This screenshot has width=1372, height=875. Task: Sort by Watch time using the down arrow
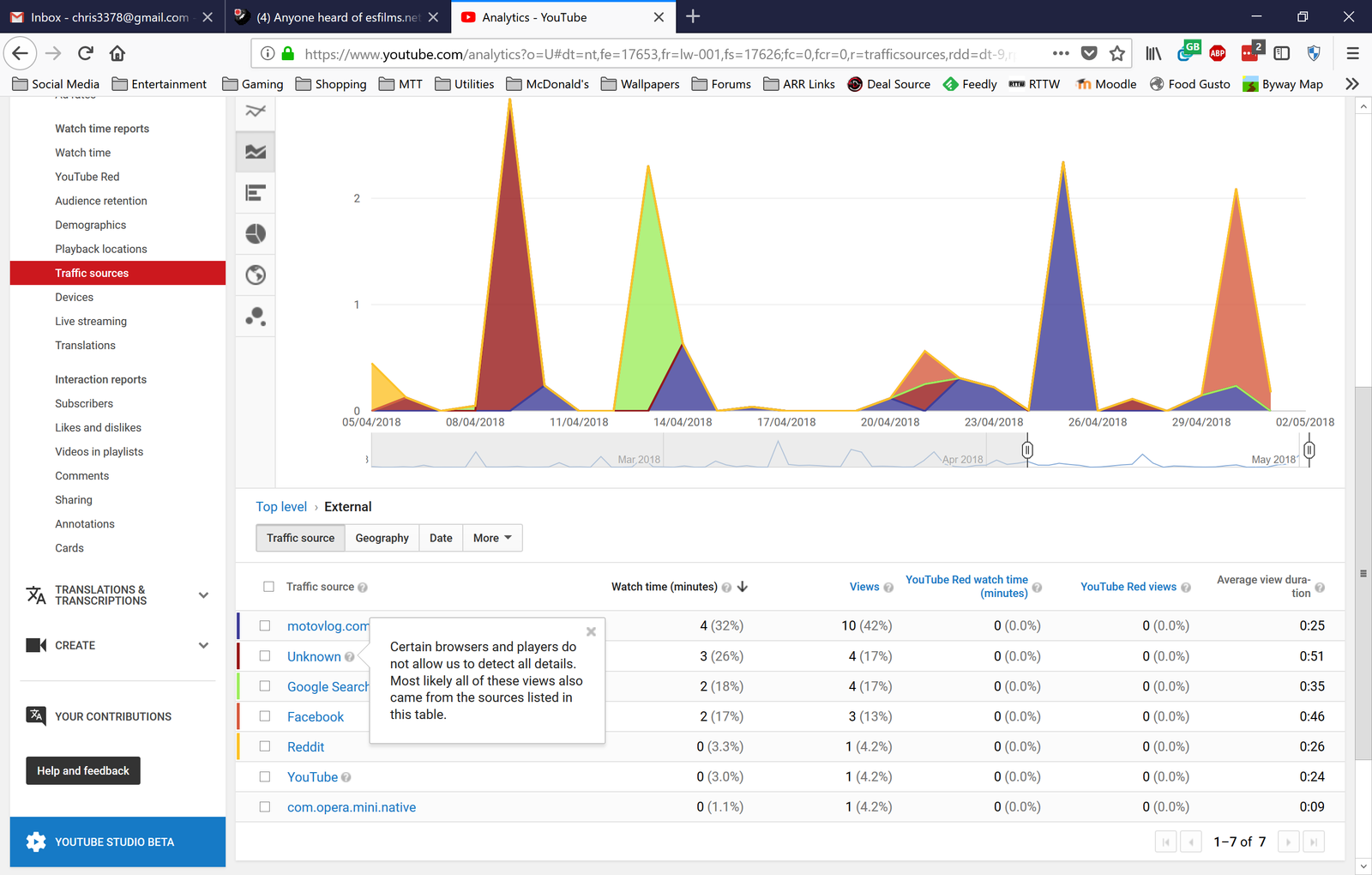click(x=743, y=587)
